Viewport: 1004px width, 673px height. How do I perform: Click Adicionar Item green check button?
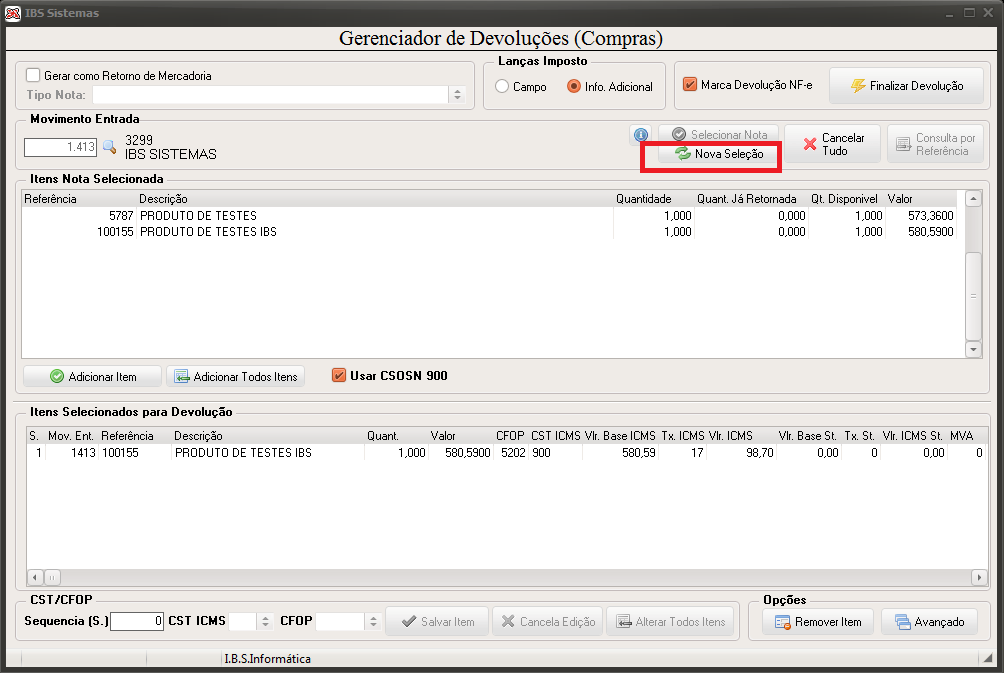[92, 377]
